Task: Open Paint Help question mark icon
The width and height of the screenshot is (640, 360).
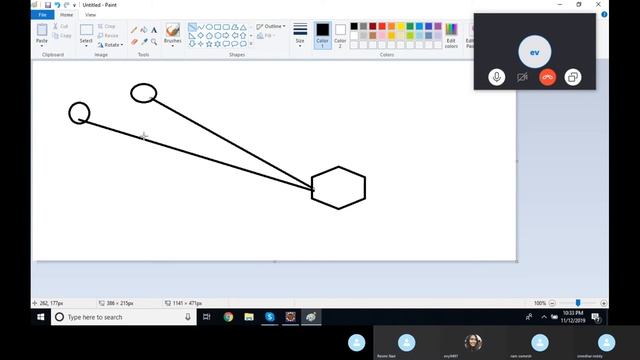Action: 604,14
